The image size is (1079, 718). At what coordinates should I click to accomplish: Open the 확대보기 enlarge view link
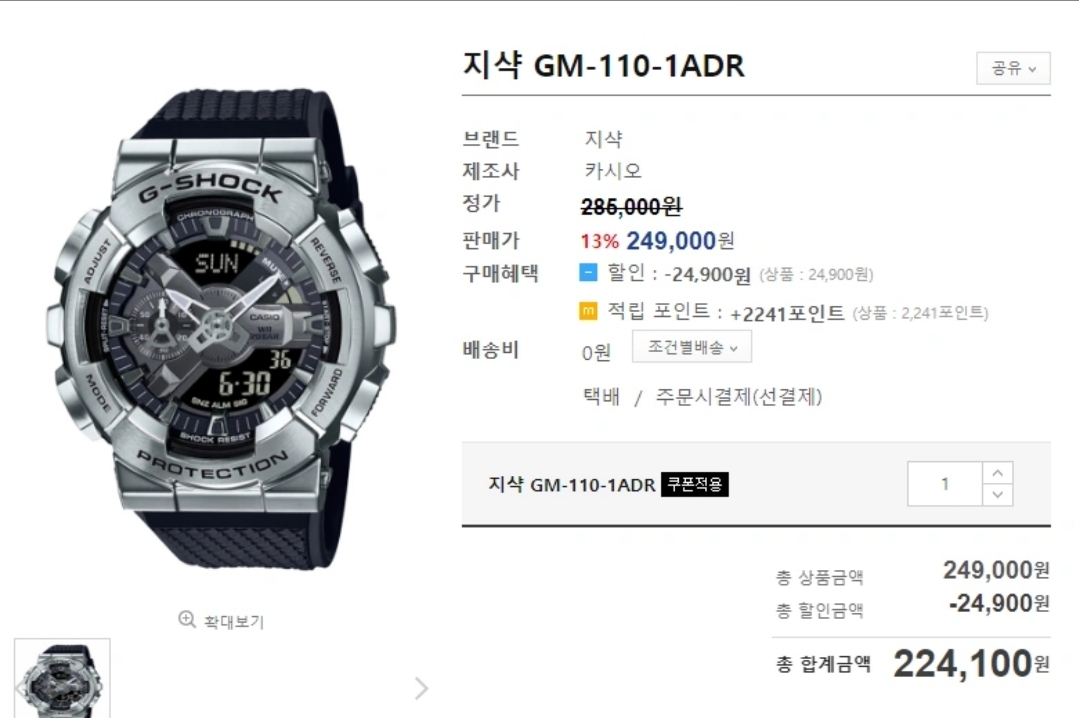221,620
